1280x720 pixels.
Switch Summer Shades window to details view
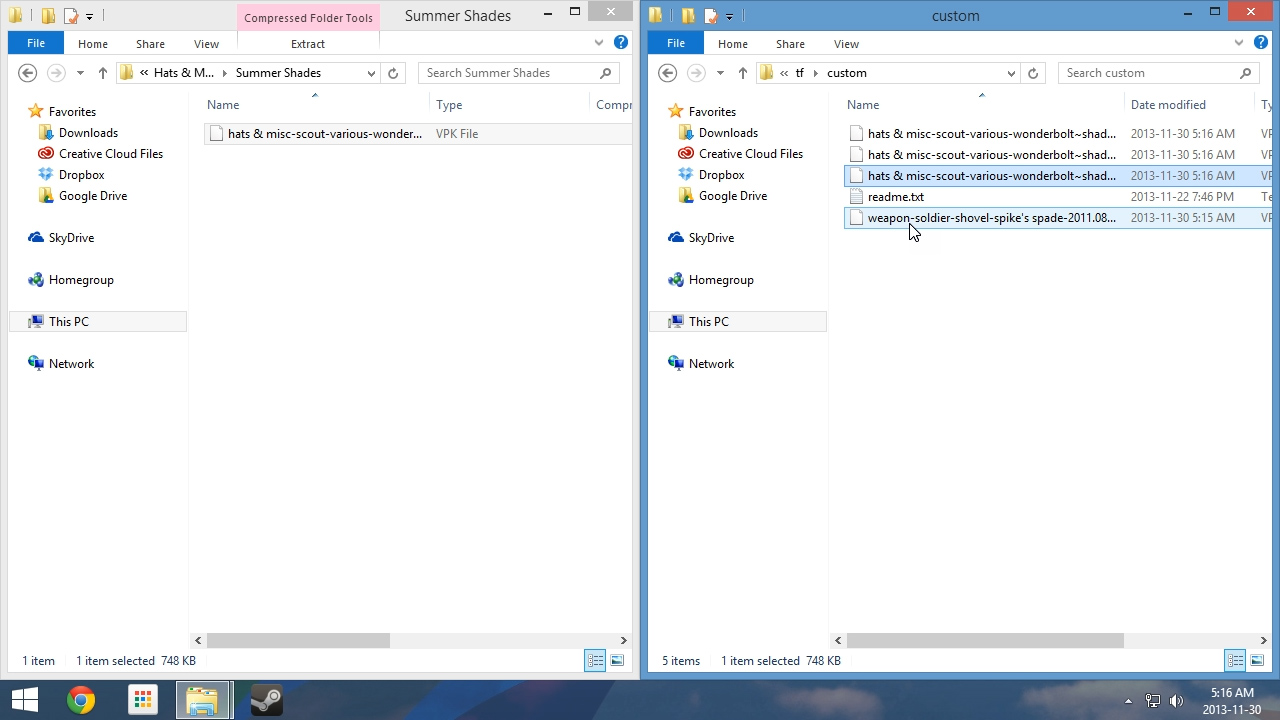click(595, 661)
